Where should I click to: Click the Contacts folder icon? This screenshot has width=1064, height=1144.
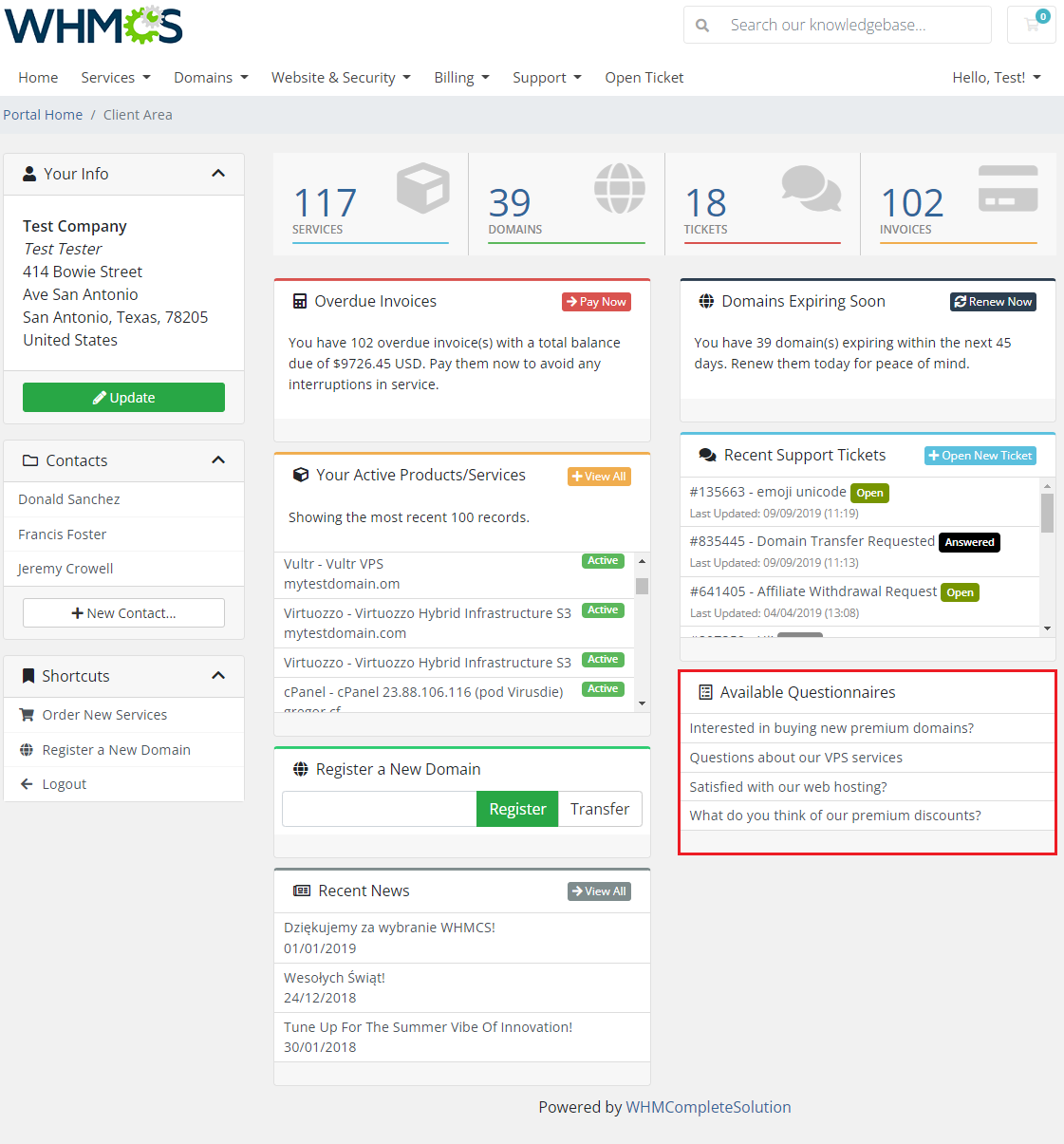pos(29,460)
